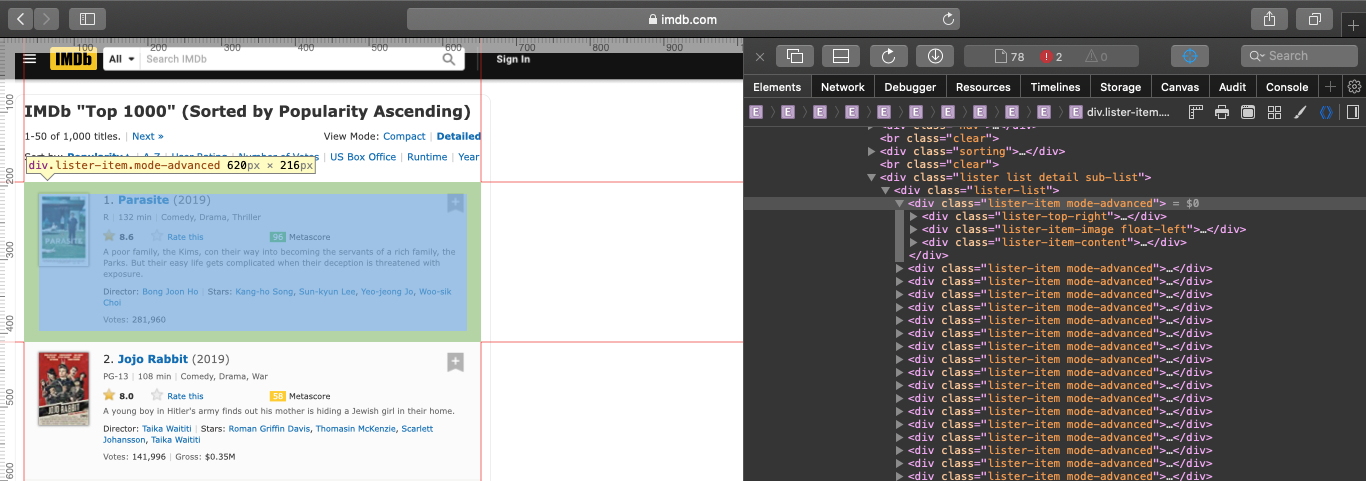1366x481 pixels.
Task: Open the IMDb hamburger menu
Action: pyautogui.click(x=30, y=59)
